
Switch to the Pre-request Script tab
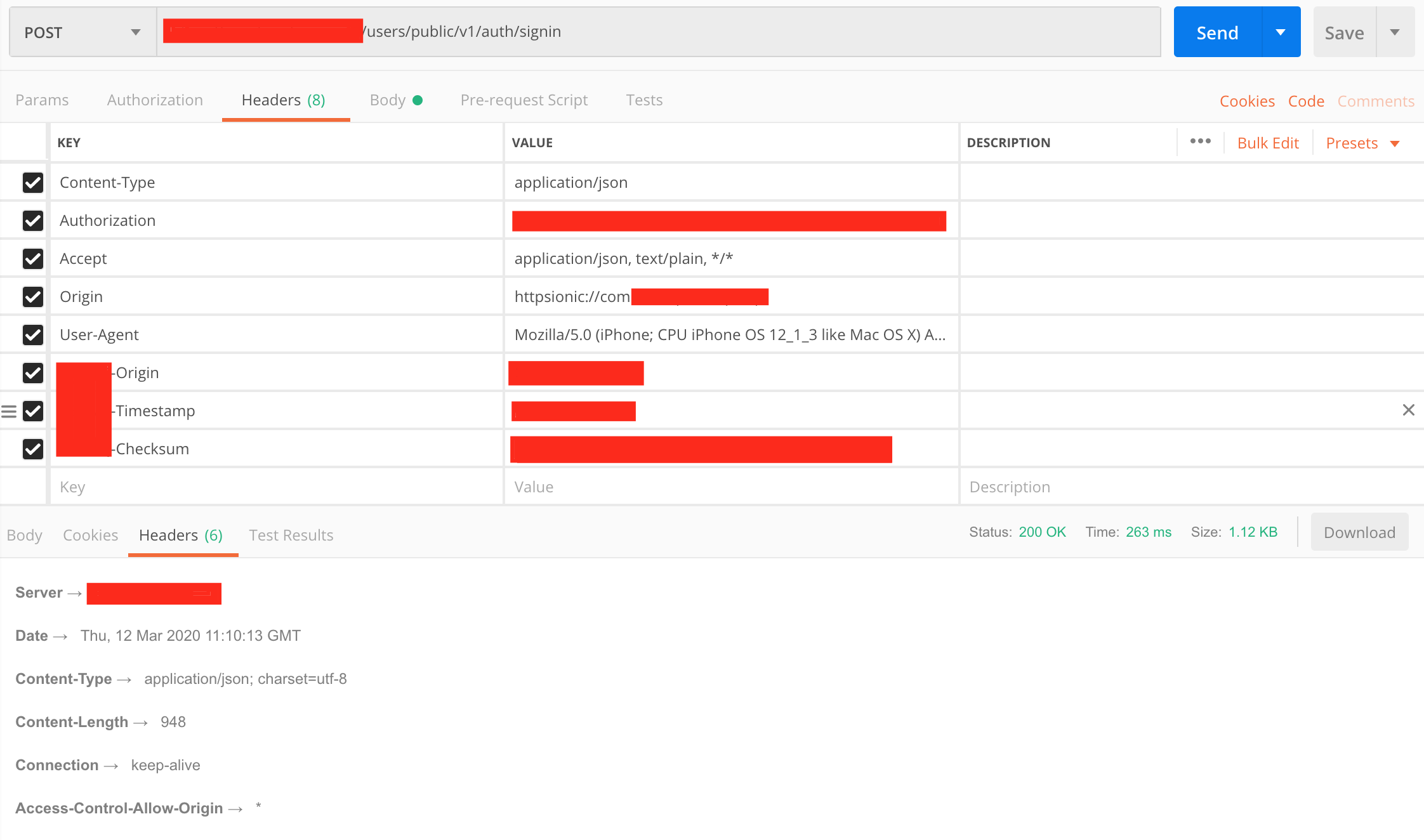524,100
